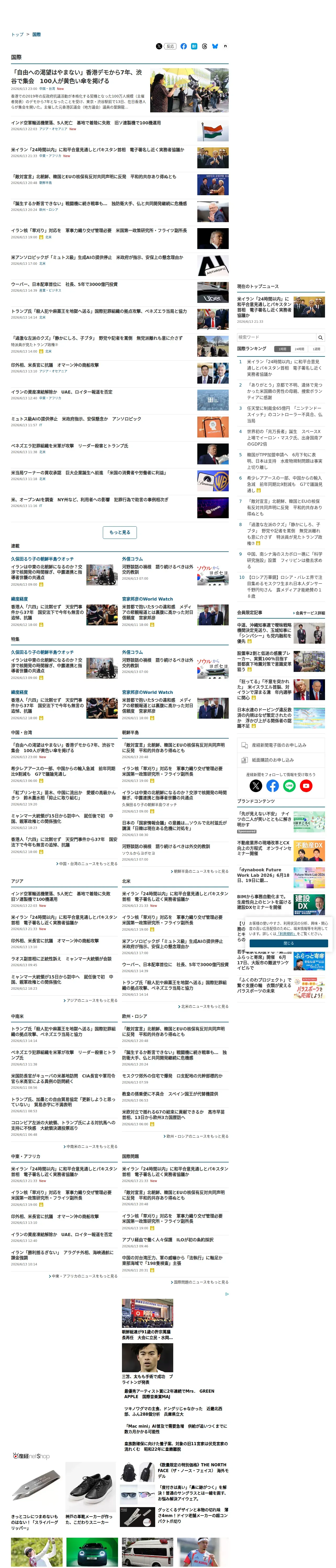Image resolution: width=336 pixels, height=1568 pixels.
Task: Open 利用規約 link in cookie notice
Action: [287, 934]
